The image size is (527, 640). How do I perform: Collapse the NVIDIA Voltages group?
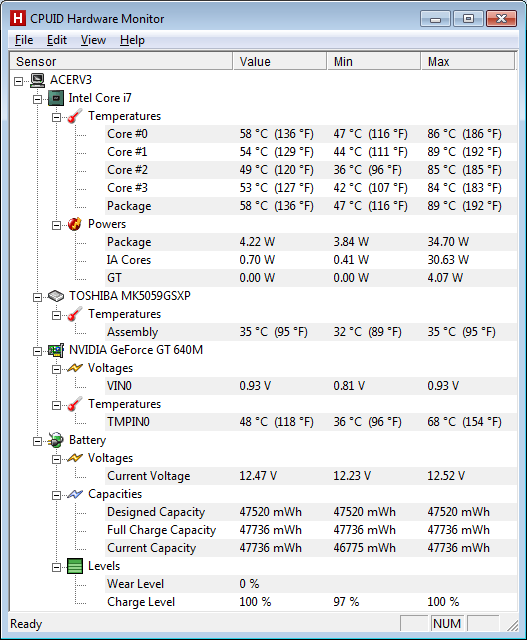pyautogui.click(x=56, y=369)
